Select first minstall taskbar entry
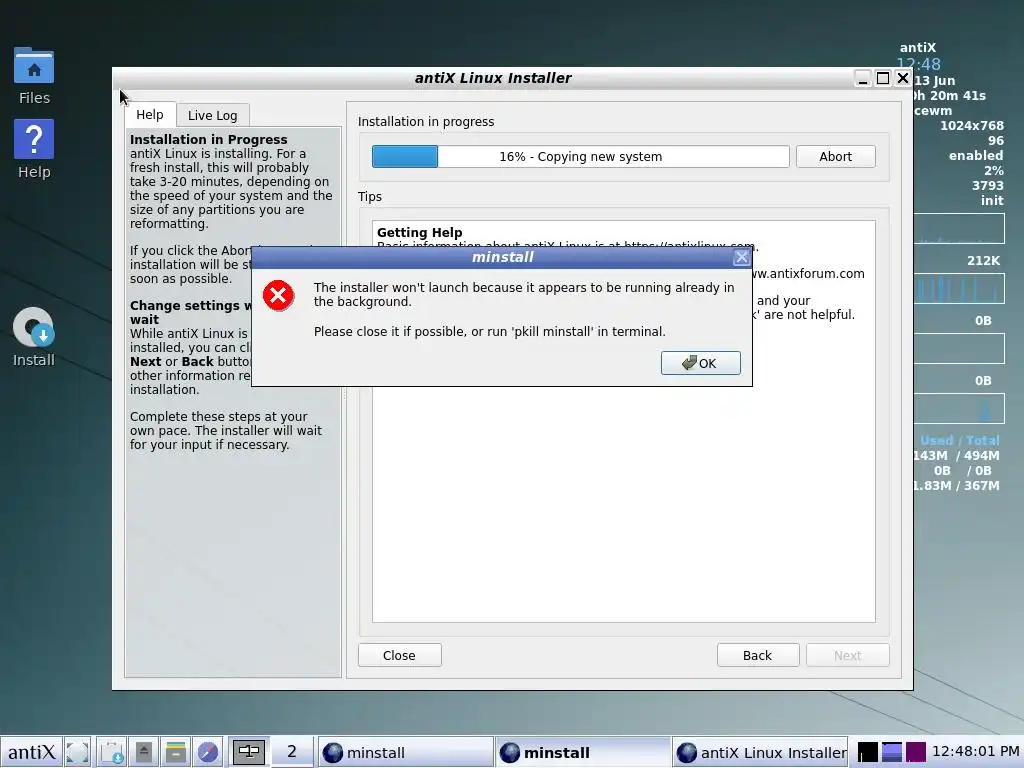 pyautogui.click(x=405, y=752)
